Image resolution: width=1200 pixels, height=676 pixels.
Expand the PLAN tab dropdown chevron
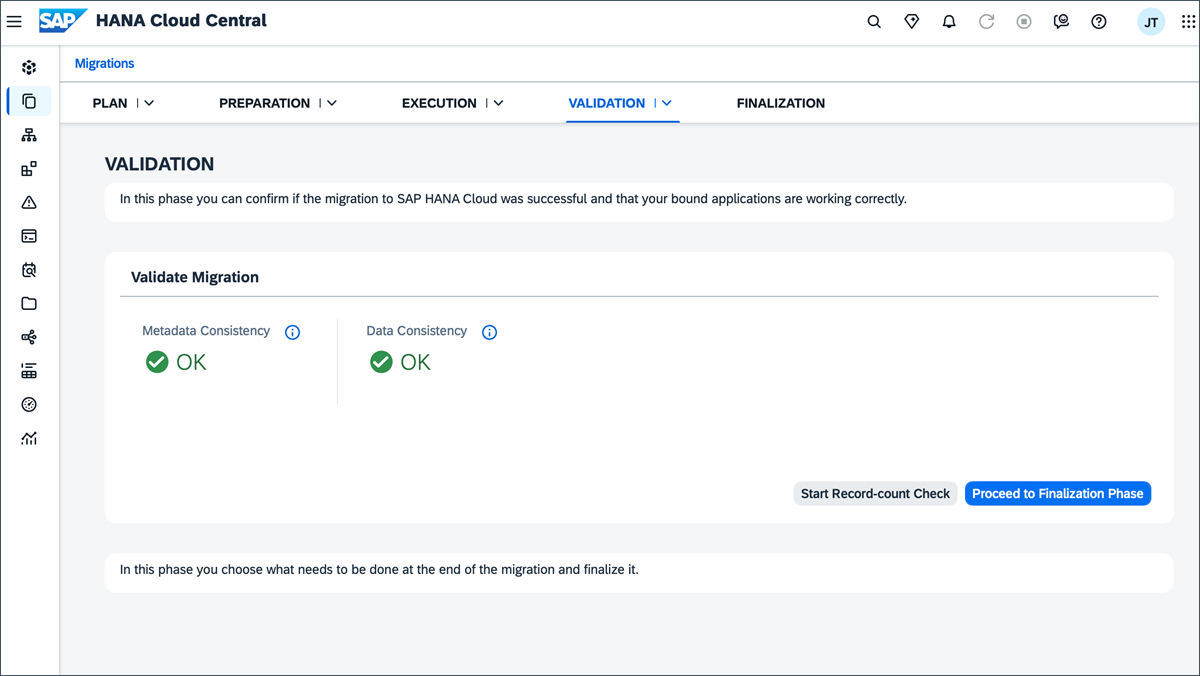point(149,103)
